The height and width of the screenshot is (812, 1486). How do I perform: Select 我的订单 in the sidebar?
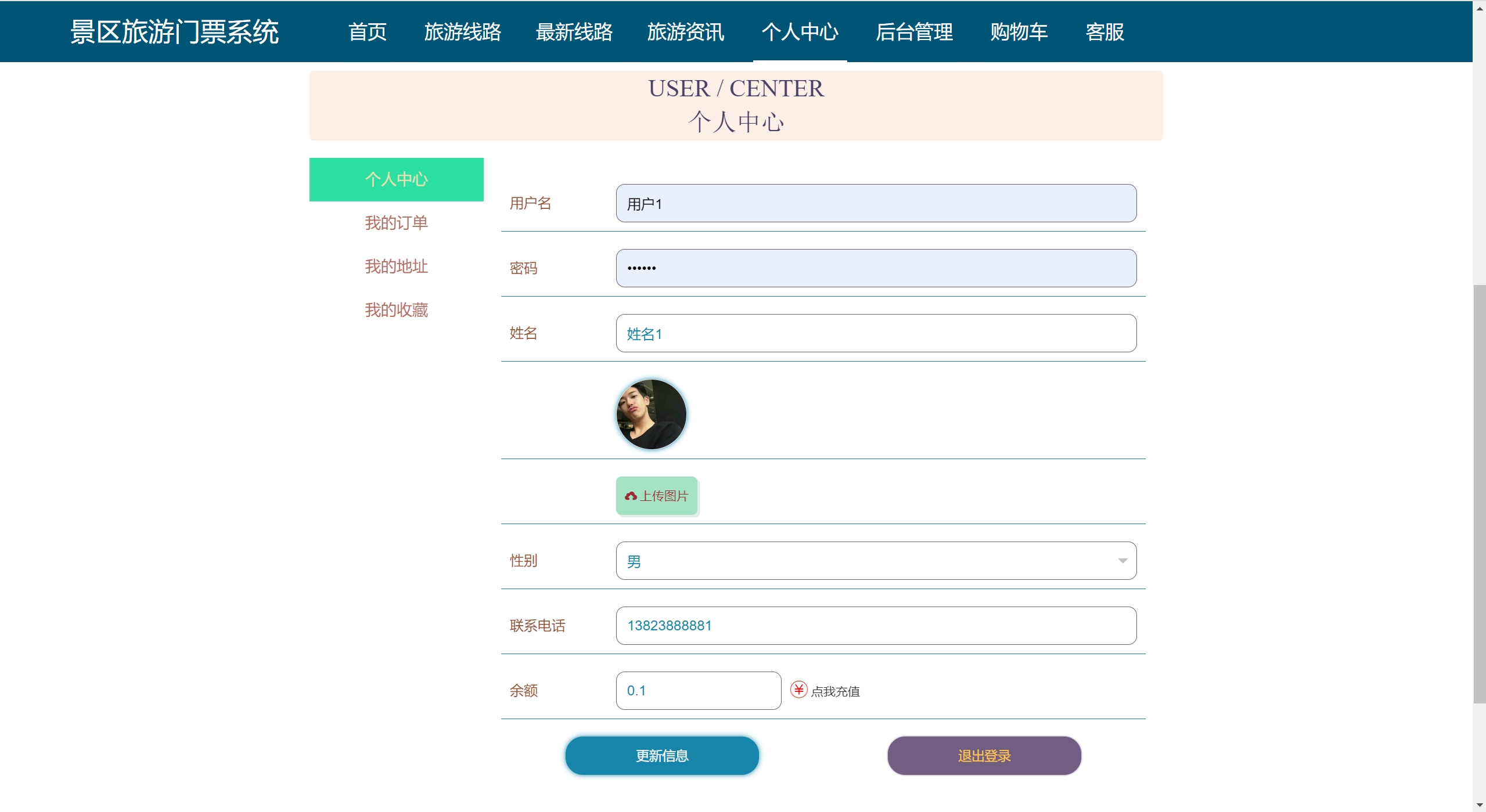click(x=396, y=223)
